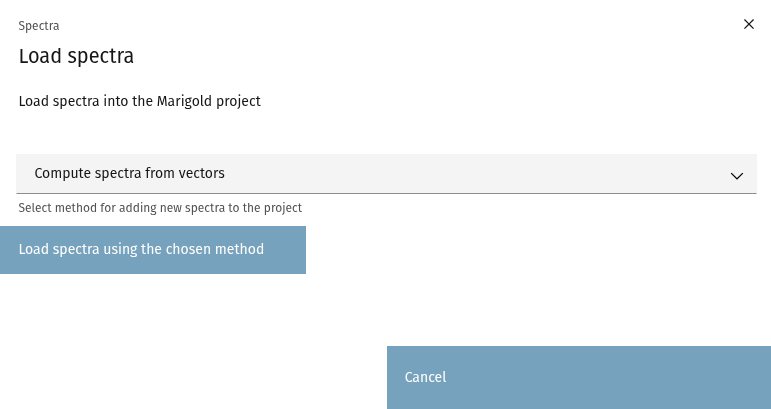Confirm loading with the chosen method button
The height and width of the screenshot is (409, 771).
pyautogui.click(x=153, y=250)
